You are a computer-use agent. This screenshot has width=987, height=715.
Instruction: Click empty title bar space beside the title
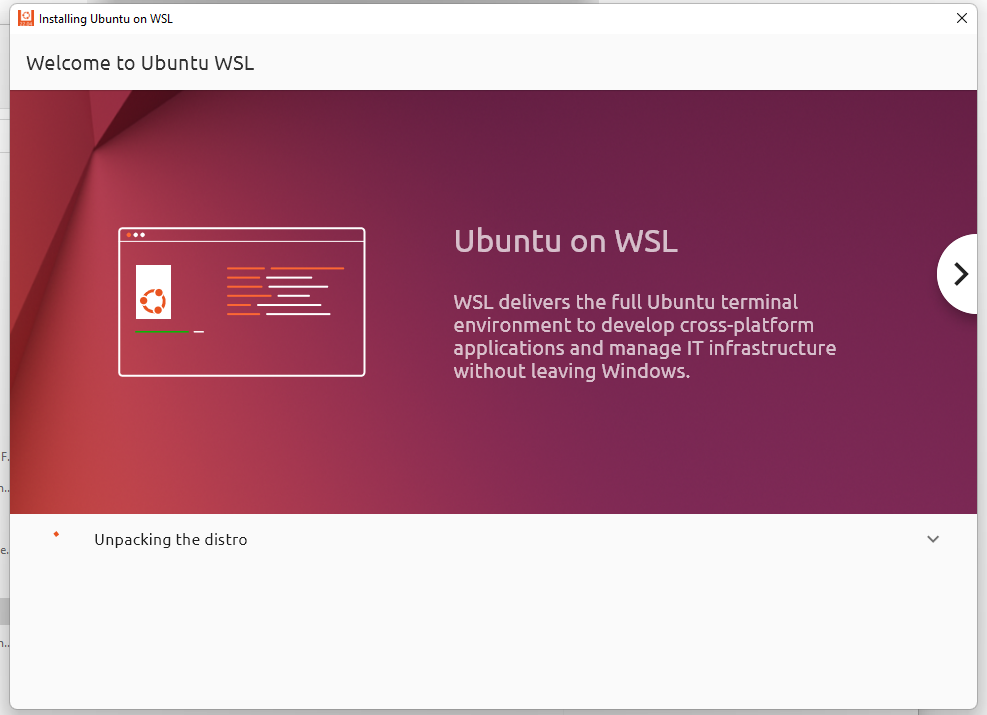tap(550, 18)
